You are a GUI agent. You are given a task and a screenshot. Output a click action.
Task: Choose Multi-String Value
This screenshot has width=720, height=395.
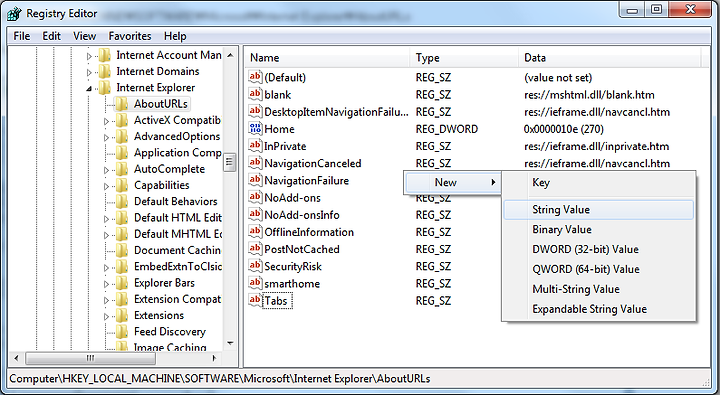(x=598, y=289)
